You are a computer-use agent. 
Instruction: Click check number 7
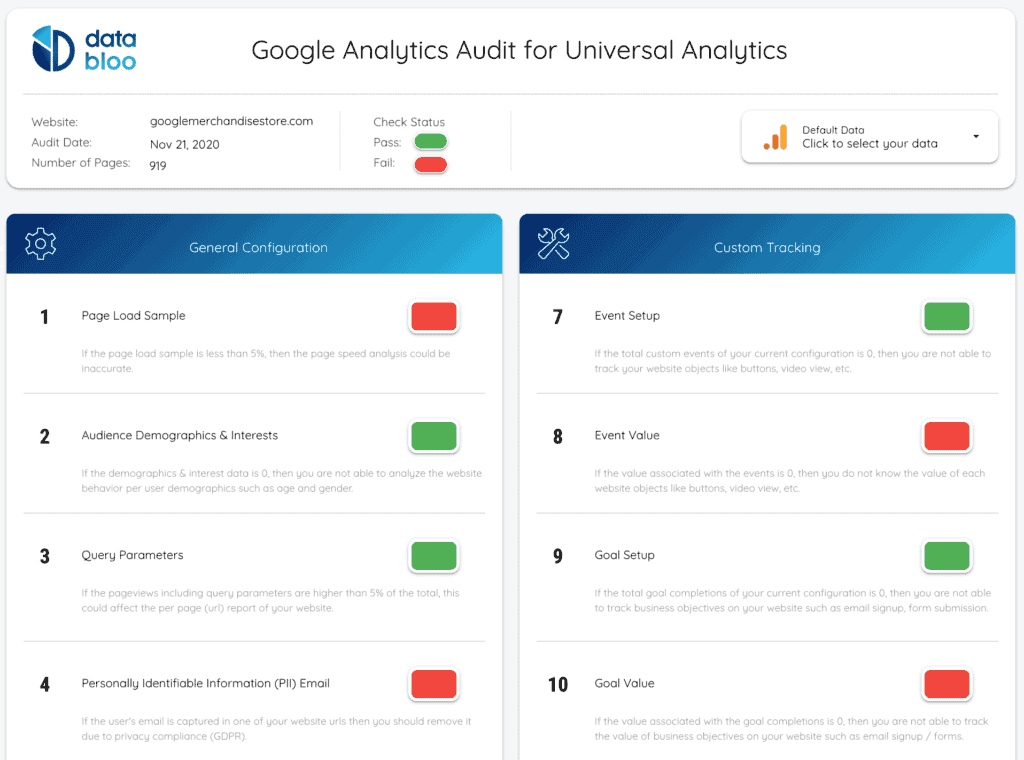click(557, 317)
